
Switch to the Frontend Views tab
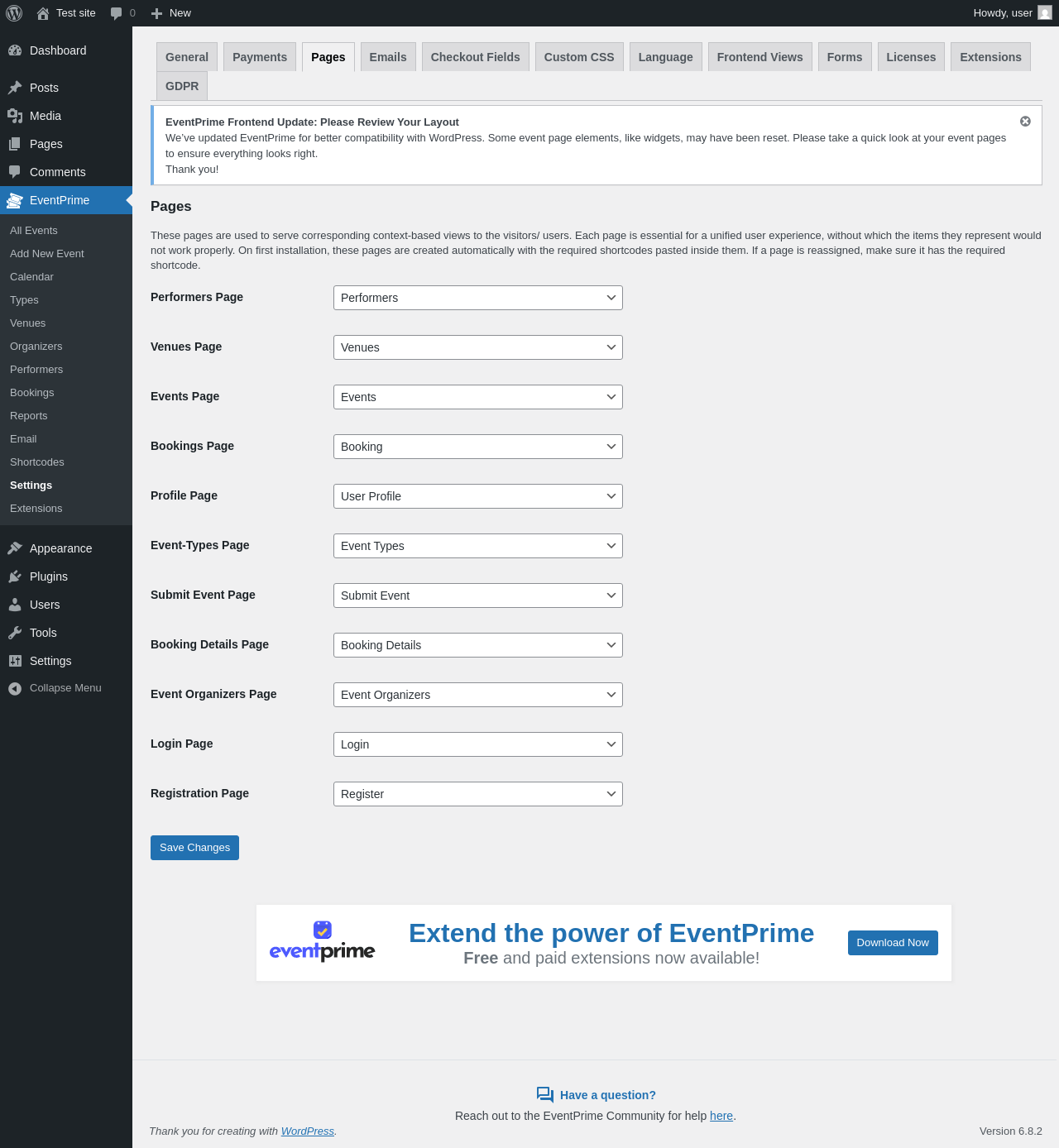760,57
